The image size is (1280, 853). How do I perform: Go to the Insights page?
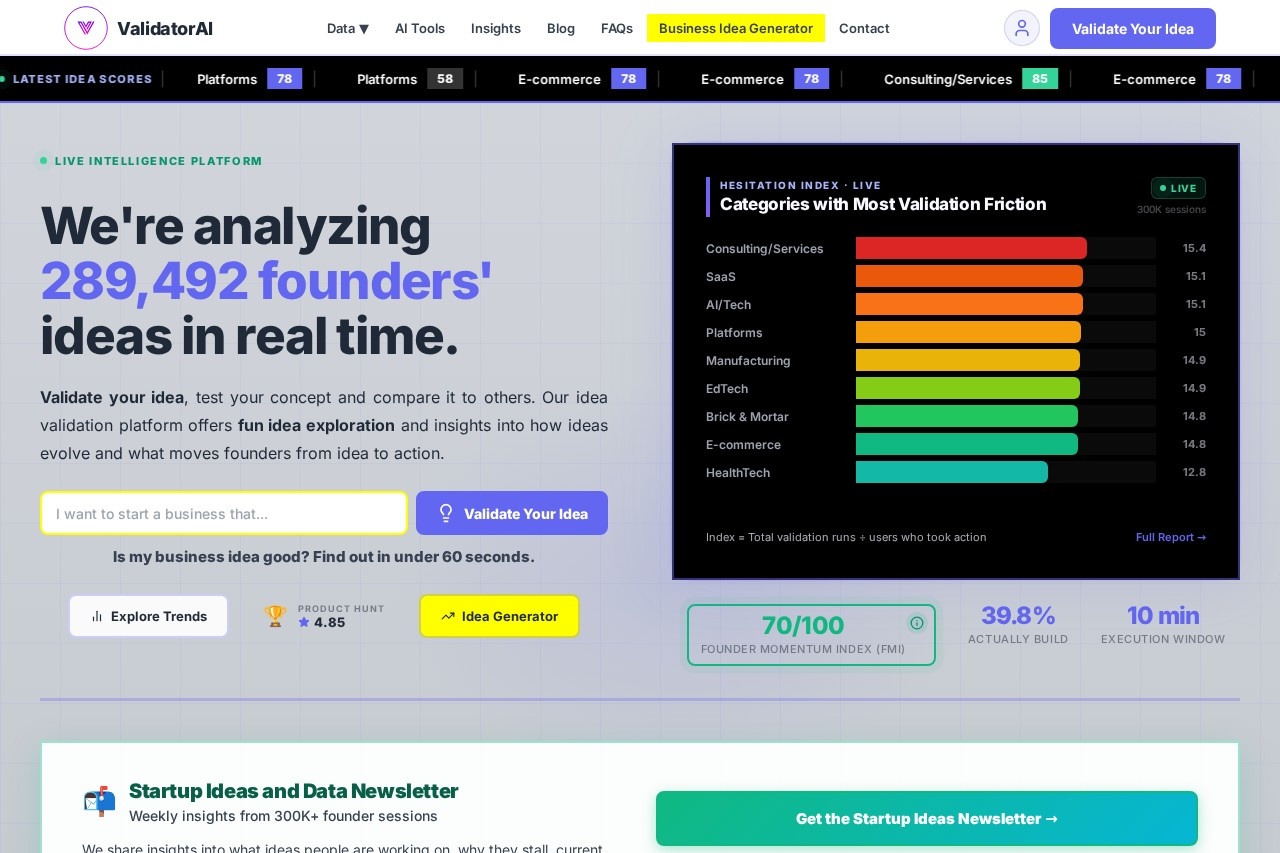496,28
